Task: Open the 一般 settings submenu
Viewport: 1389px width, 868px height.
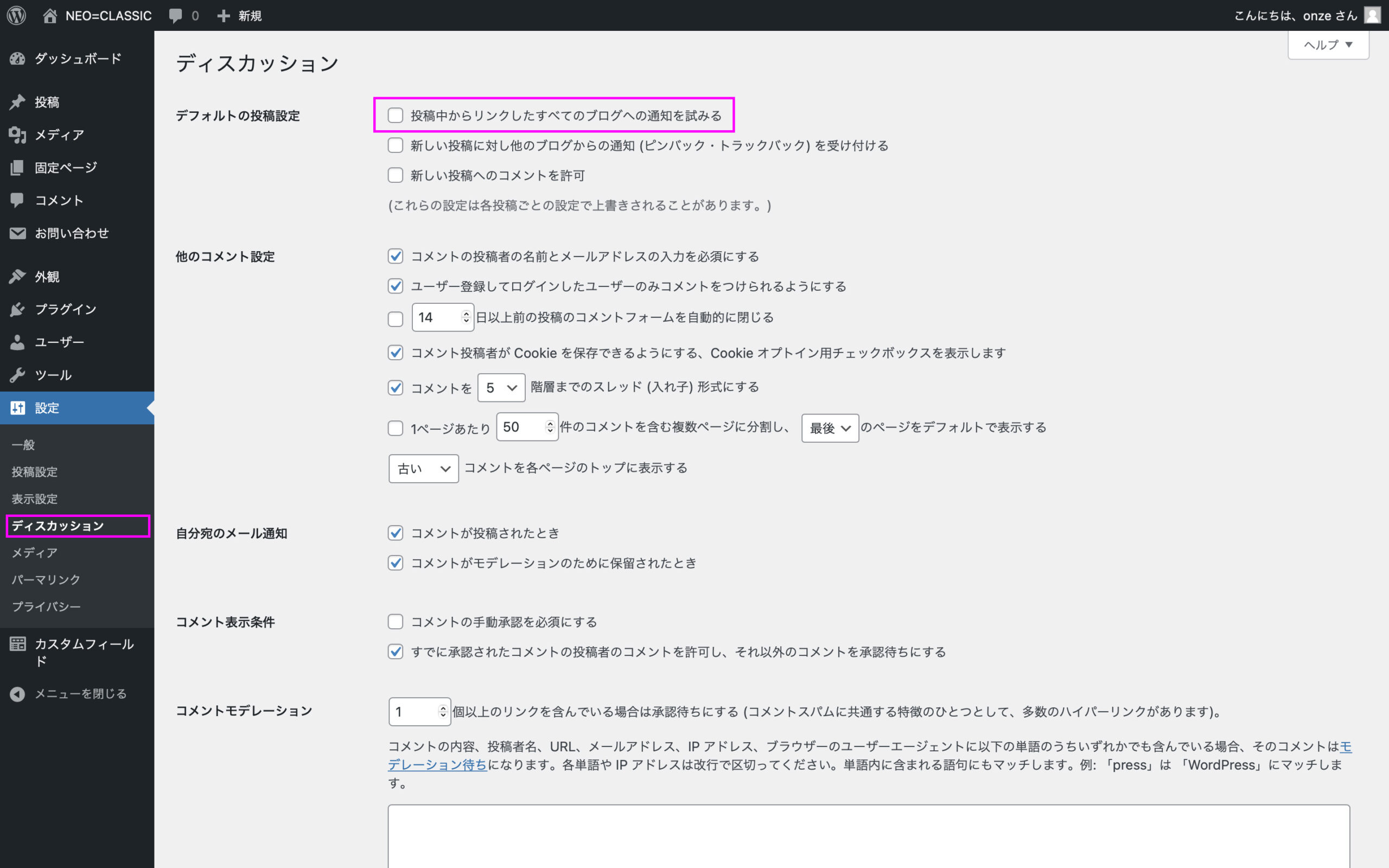Action: pyautogui.click(x=23, y=445)
